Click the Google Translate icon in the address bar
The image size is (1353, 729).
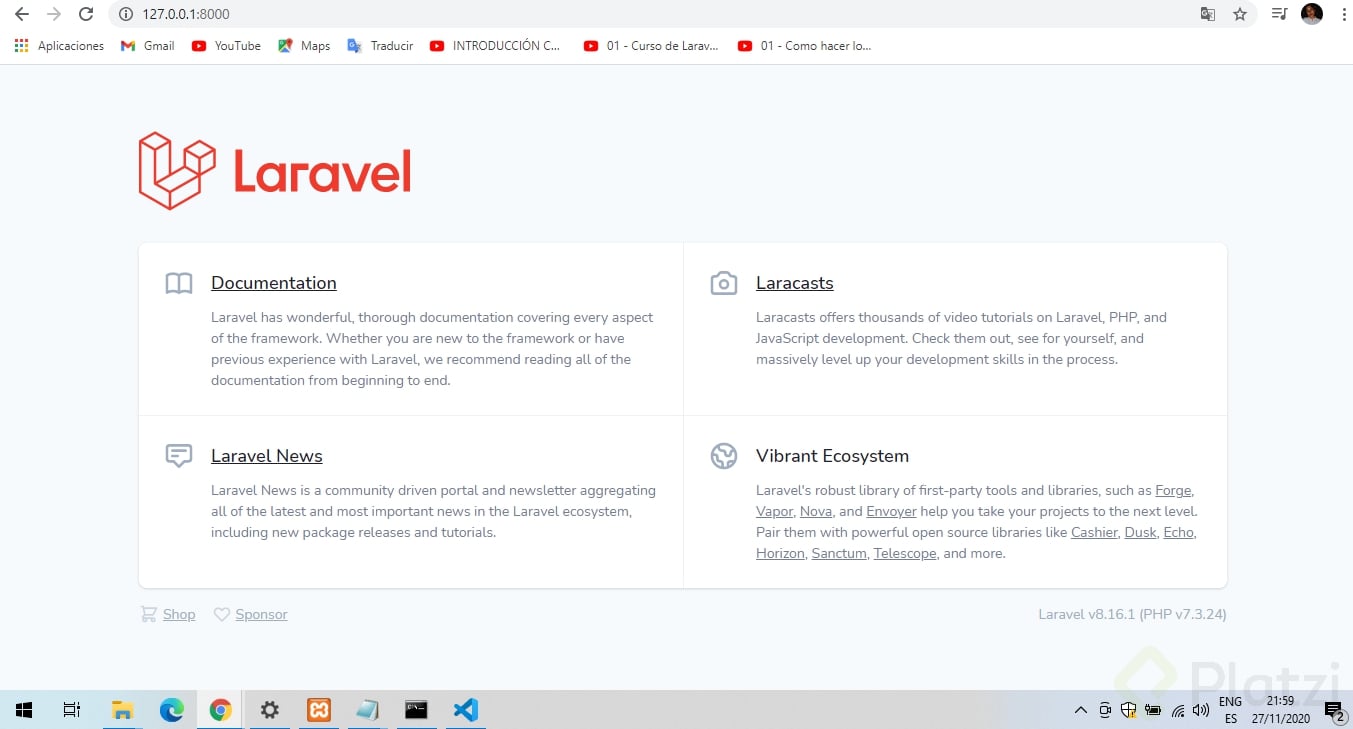(1207, 15)
